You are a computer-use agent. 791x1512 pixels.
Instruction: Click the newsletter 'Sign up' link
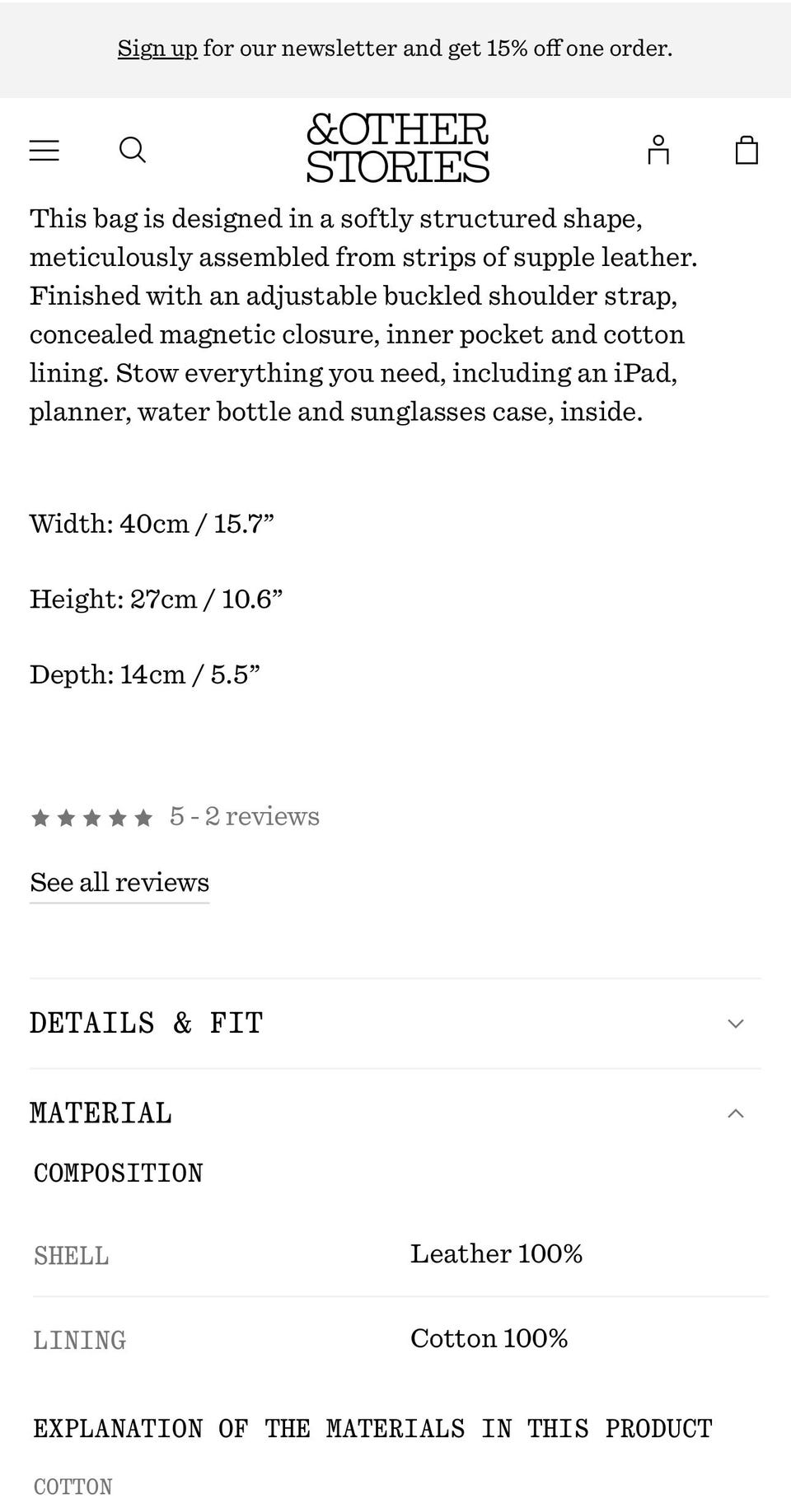click(157, 49)
